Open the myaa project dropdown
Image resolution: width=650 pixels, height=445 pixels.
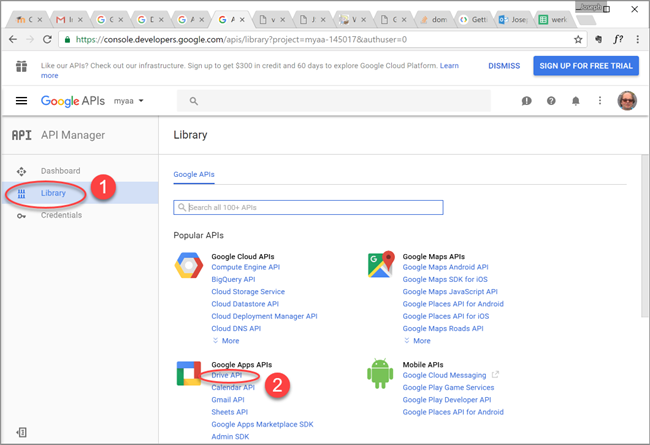click(x=129, y=101)
